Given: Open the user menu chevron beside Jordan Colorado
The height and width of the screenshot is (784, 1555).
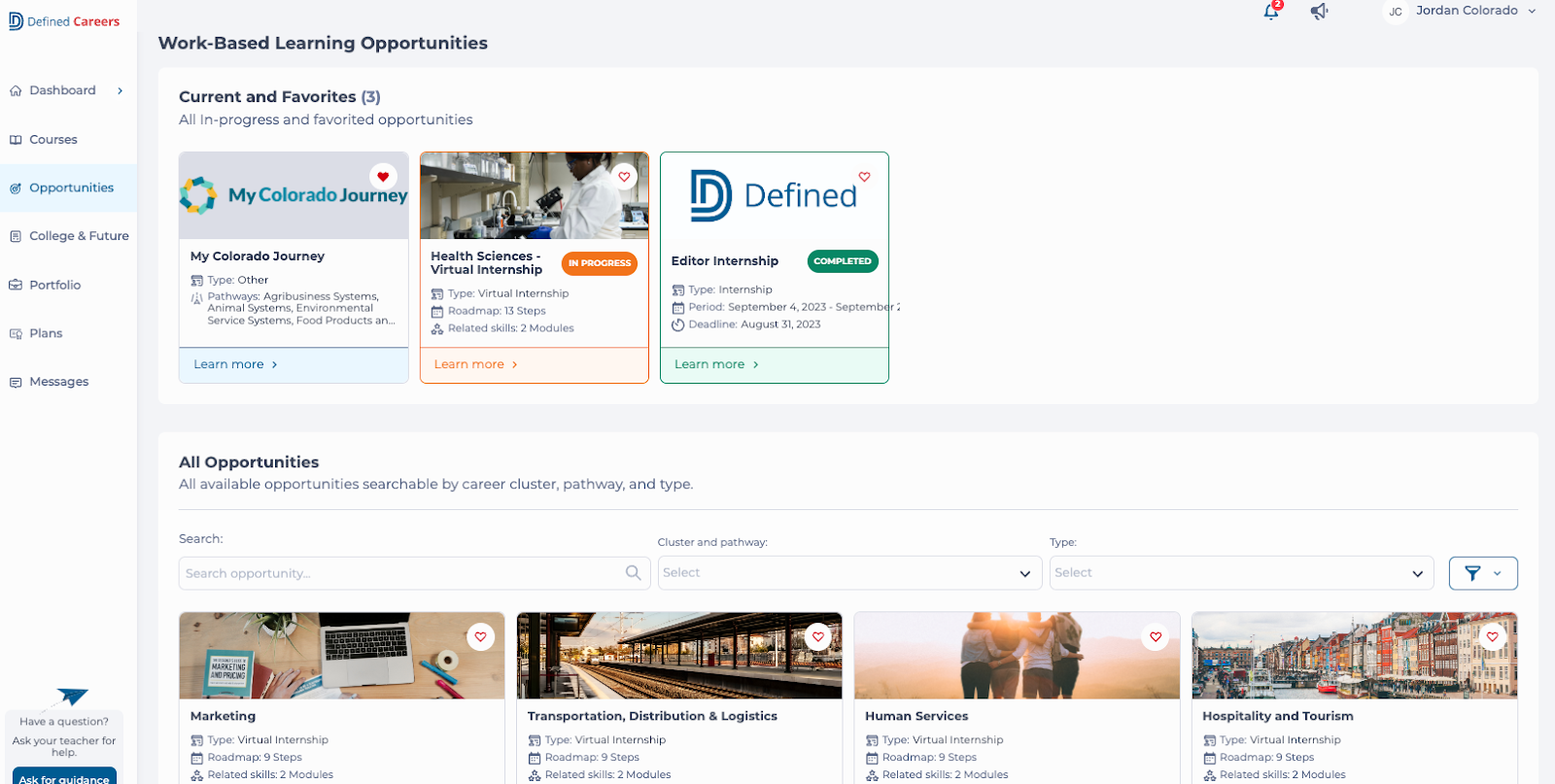Looking at the screenshot, I should coord(1532,12).
